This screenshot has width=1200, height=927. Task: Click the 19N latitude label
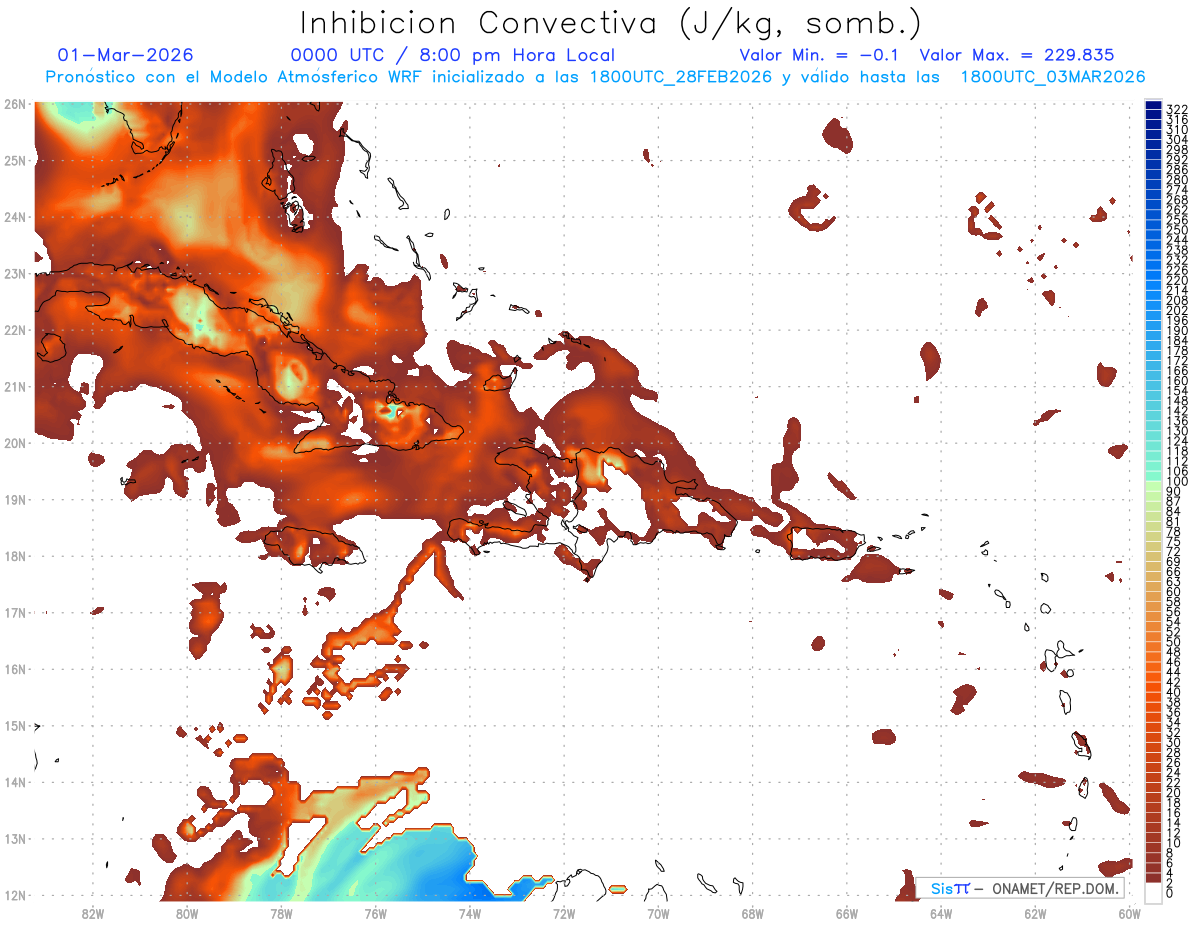pos(14,499)
